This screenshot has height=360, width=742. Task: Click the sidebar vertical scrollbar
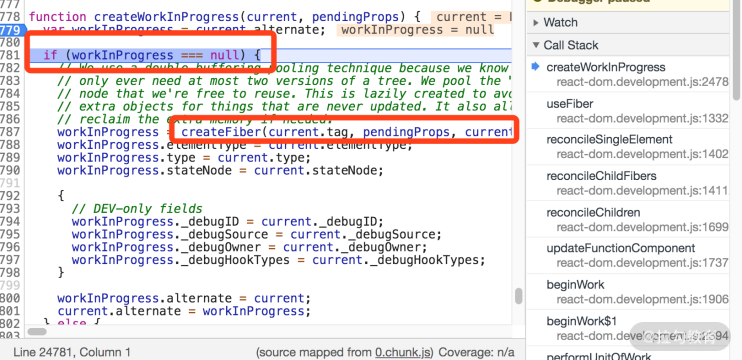736,50
